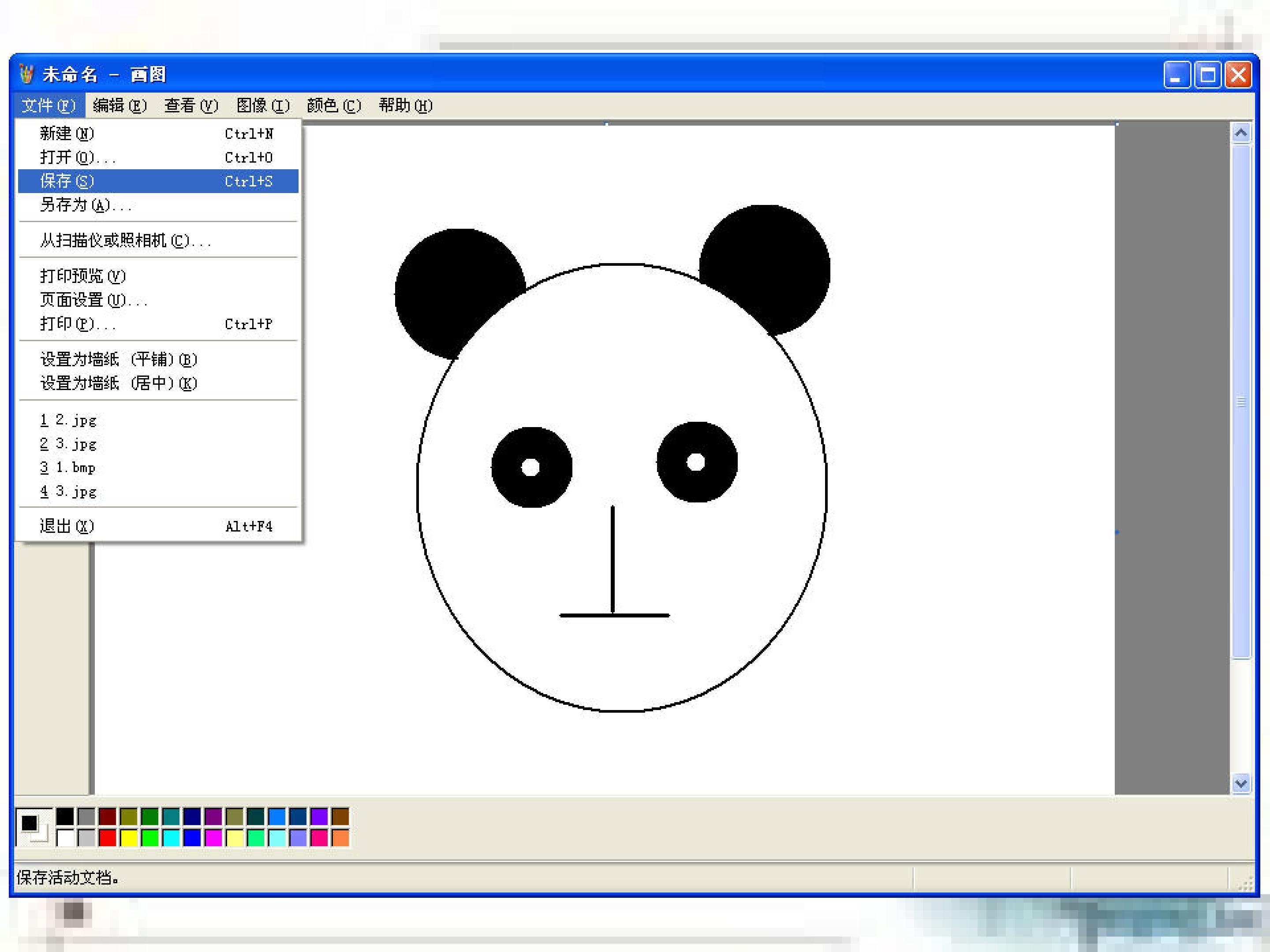Open recent file 1 2.jpg
The height and width of the screenshot is (952, 1270).
point(158,420)
